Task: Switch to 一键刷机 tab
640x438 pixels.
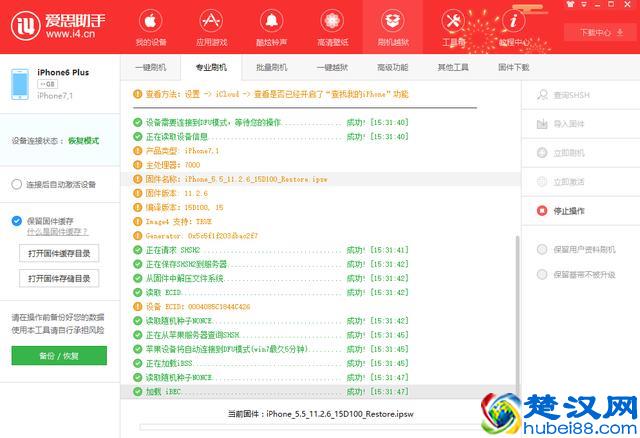Action: point(151,67)
